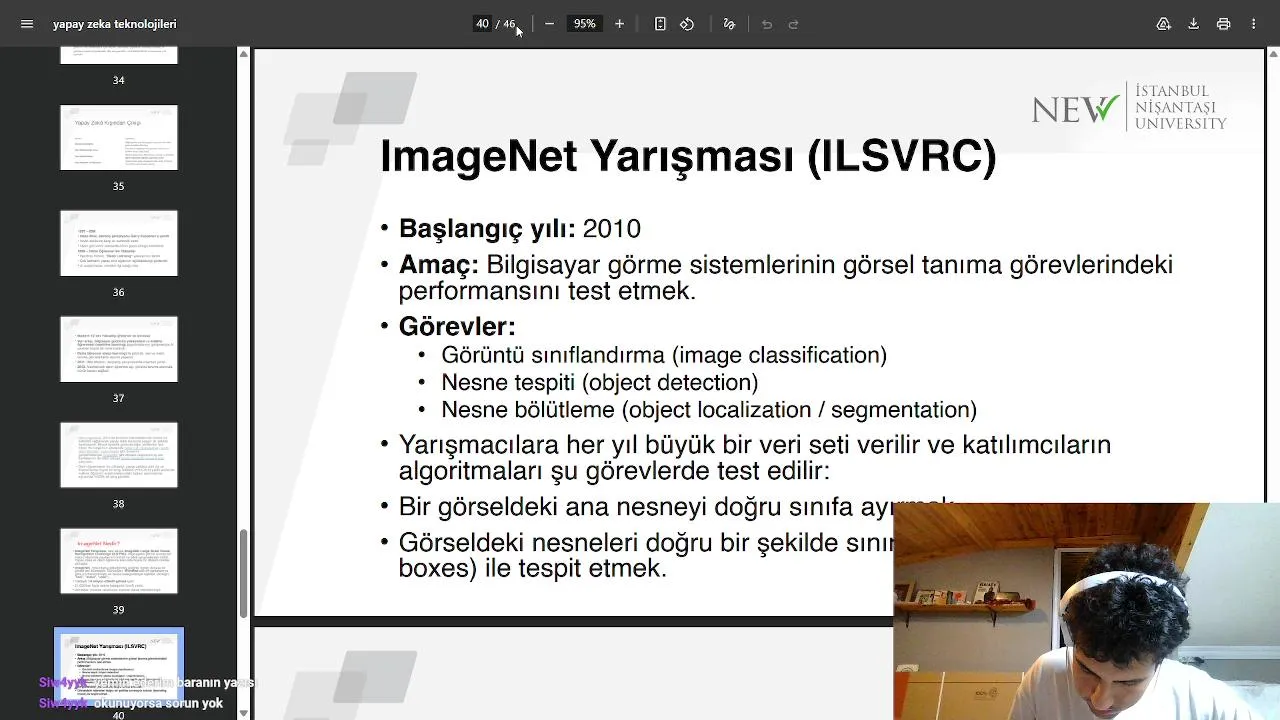This screenshot has width=1280, height=720.
Task: Click the total page count '46'
Action: tap(508, 24)
